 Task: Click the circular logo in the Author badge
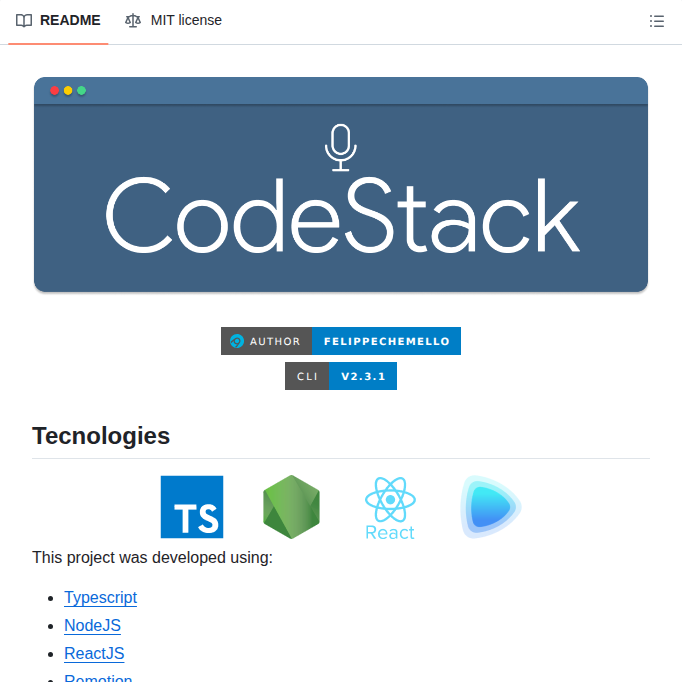tap(237, 341)
